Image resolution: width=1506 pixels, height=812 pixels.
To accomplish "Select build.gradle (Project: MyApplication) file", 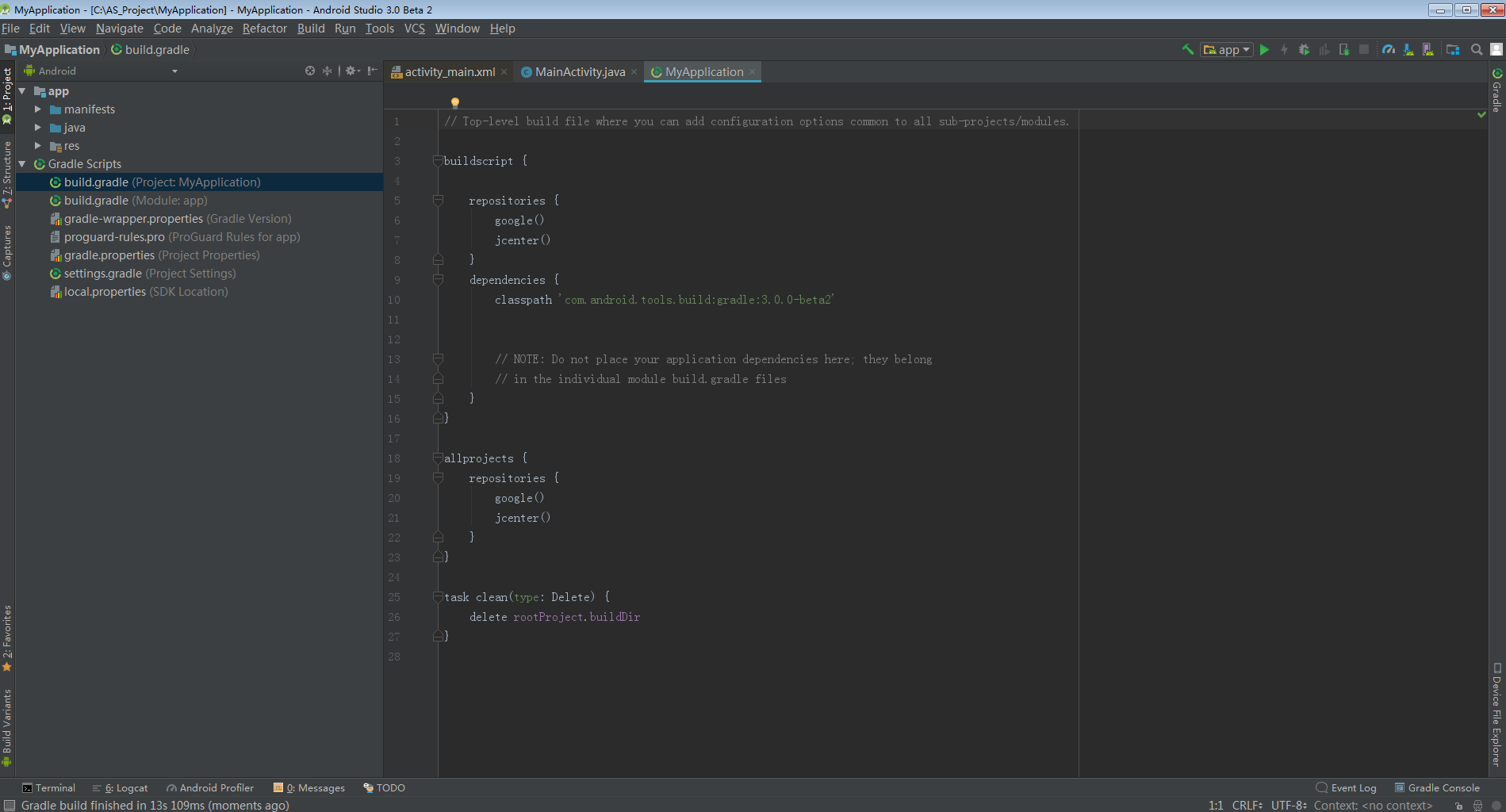I will pos(199,182).
